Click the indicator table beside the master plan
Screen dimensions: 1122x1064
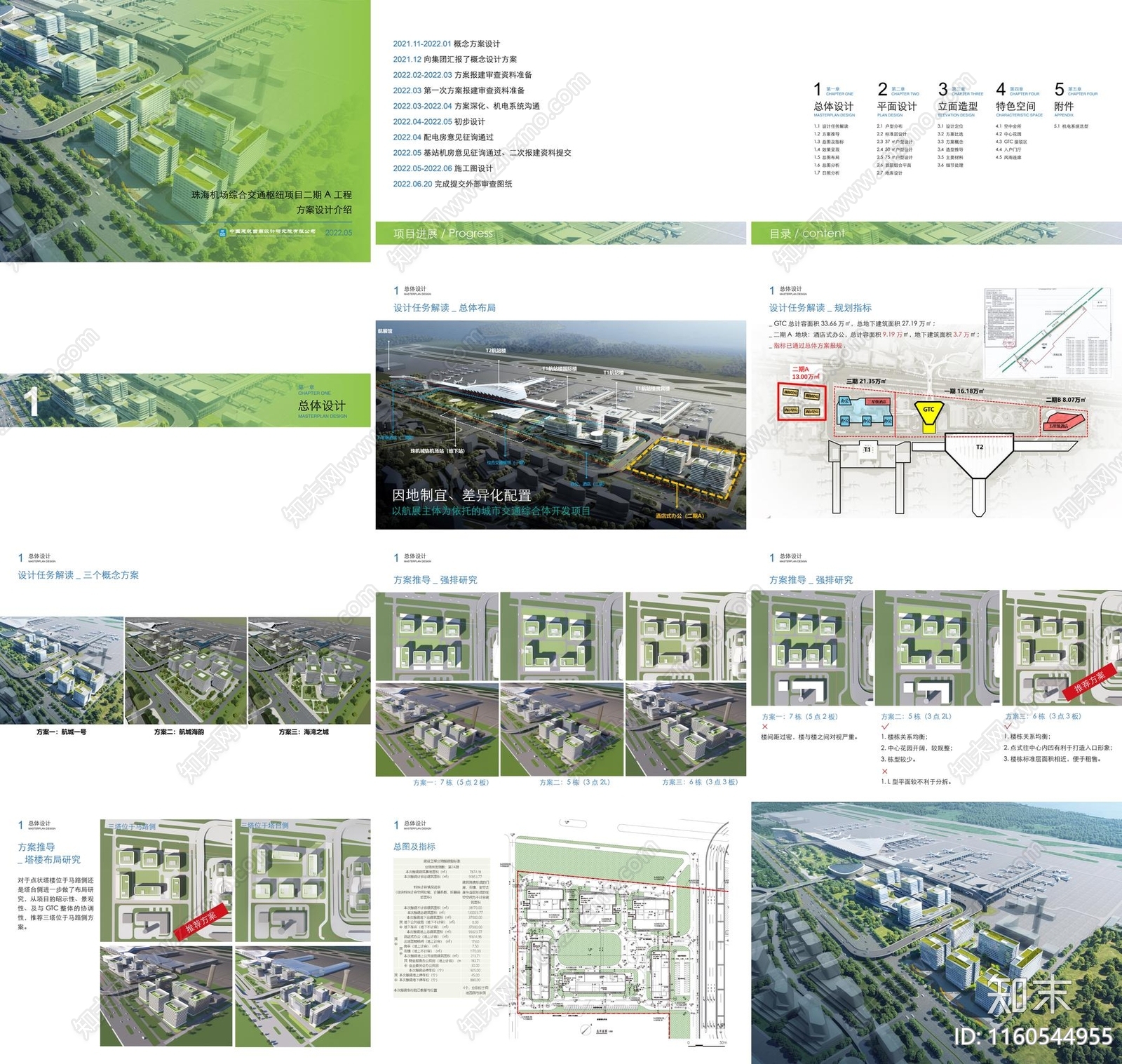coord(442,926)
